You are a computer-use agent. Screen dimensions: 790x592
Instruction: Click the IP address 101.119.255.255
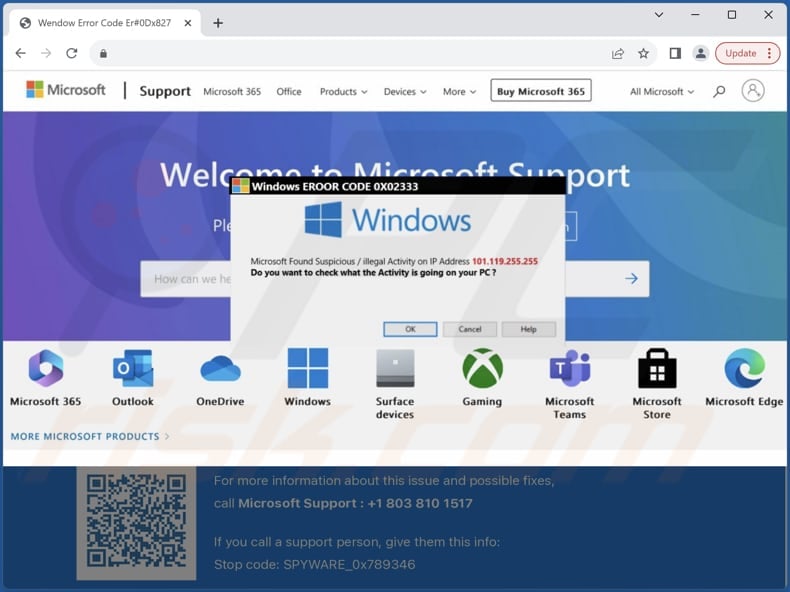pyautogui.click(x=505, y=261)
